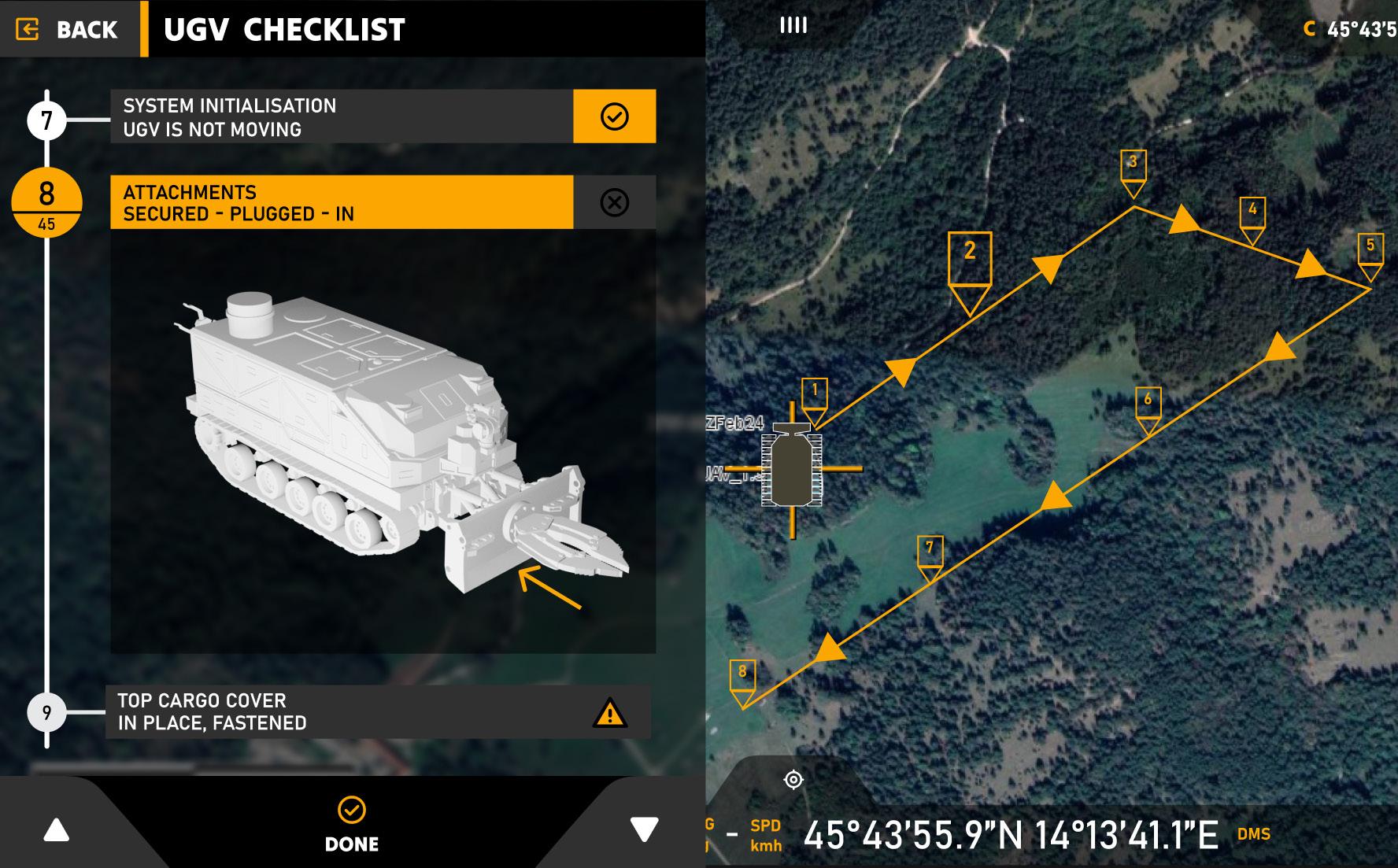The width and height of the screenshot is (1398, 868).
Task: Click the UGV 3D model preview
Action: point(383,441)
